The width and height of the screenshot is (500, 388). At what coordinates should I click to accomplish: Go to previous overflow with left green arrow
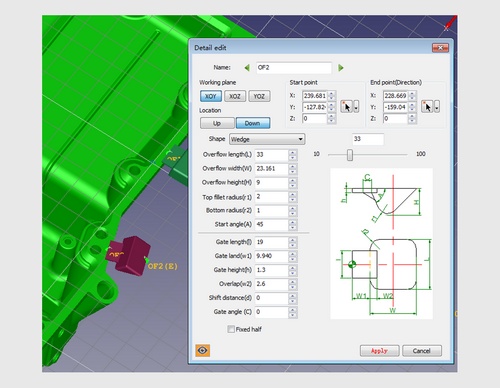tap(247, 68)
